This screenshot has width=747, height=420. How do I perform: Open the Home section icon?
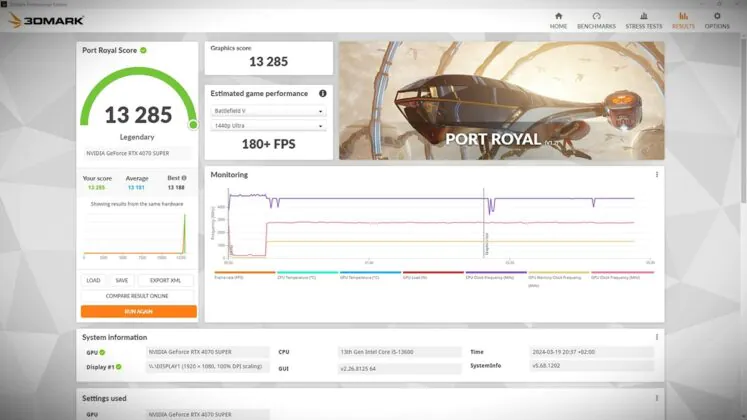[x=558, y=16]
